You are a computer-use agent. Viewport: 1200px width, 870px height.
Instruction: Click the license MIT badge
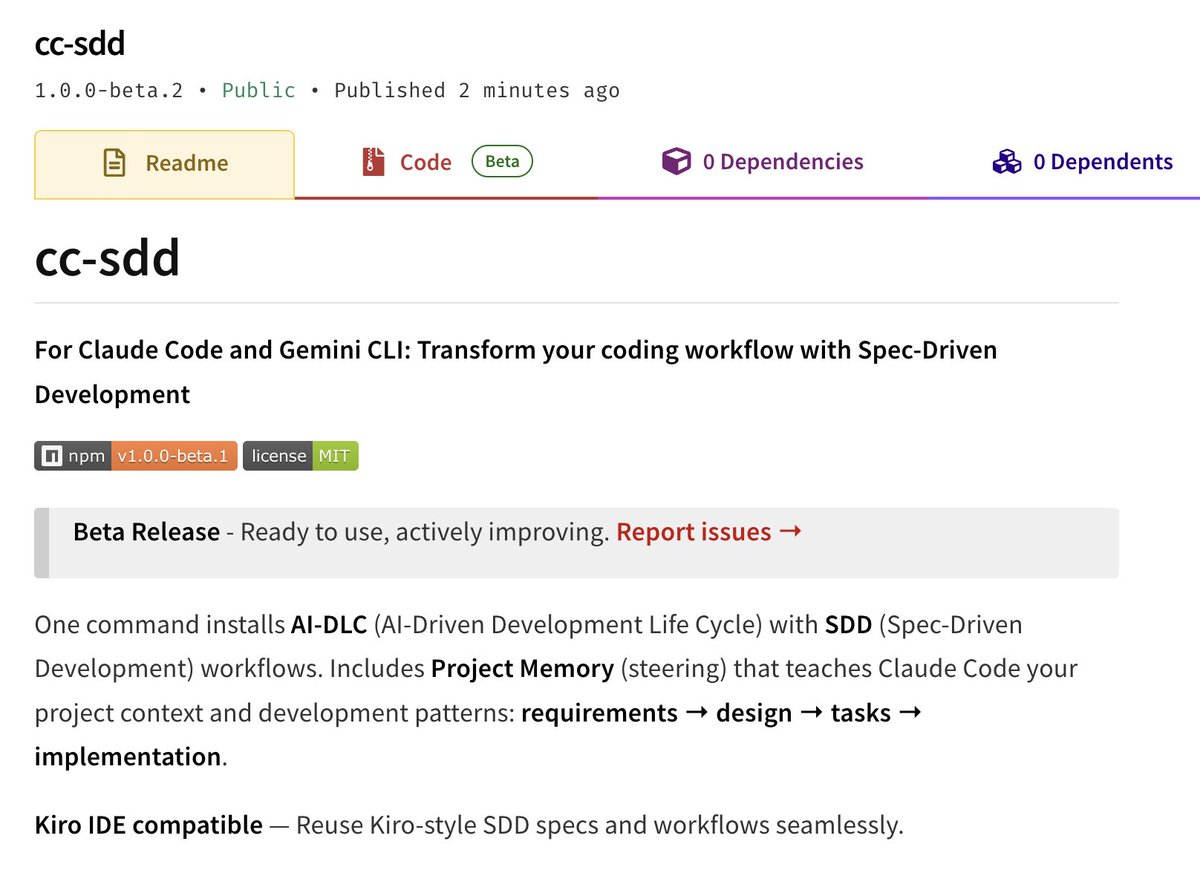pyautogui.click(x=300, y=456)
